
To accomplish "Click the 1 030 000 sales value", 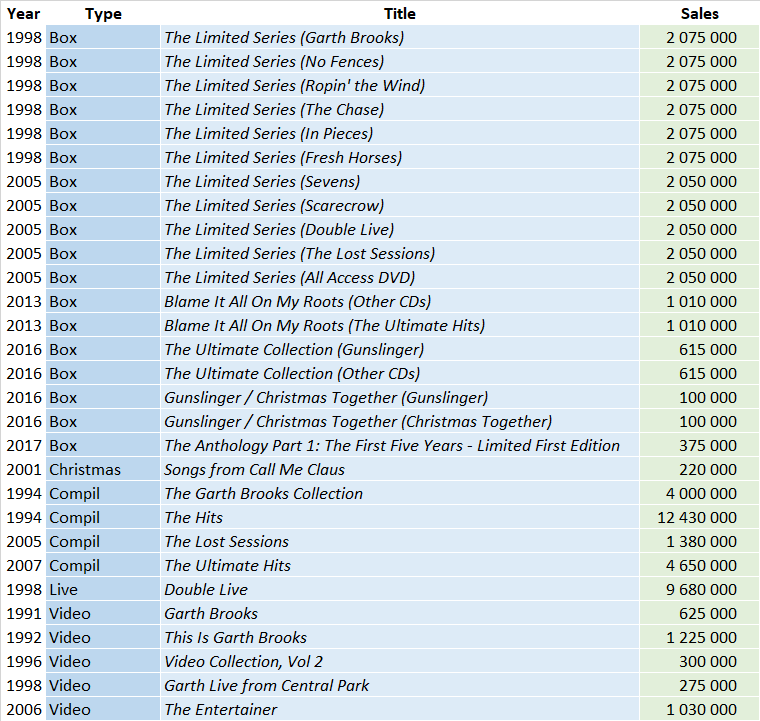I will pos(701,709).
